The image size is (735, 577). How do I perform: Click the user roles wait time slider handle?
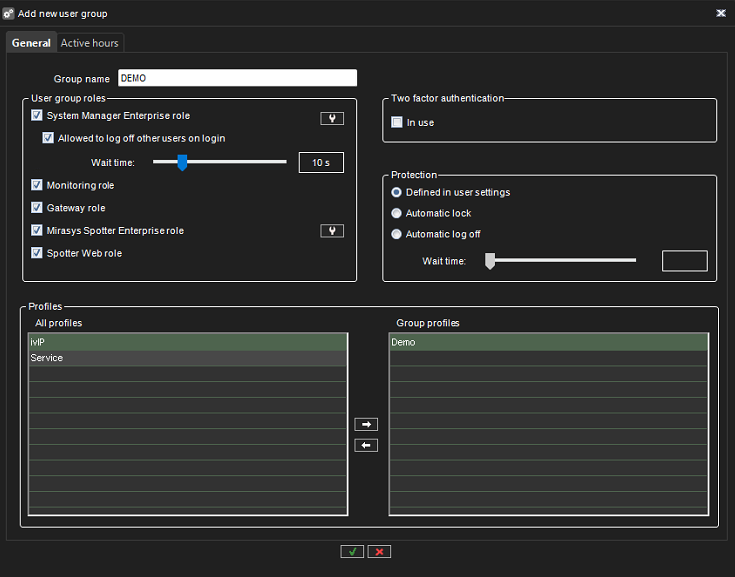pos(182,162)
